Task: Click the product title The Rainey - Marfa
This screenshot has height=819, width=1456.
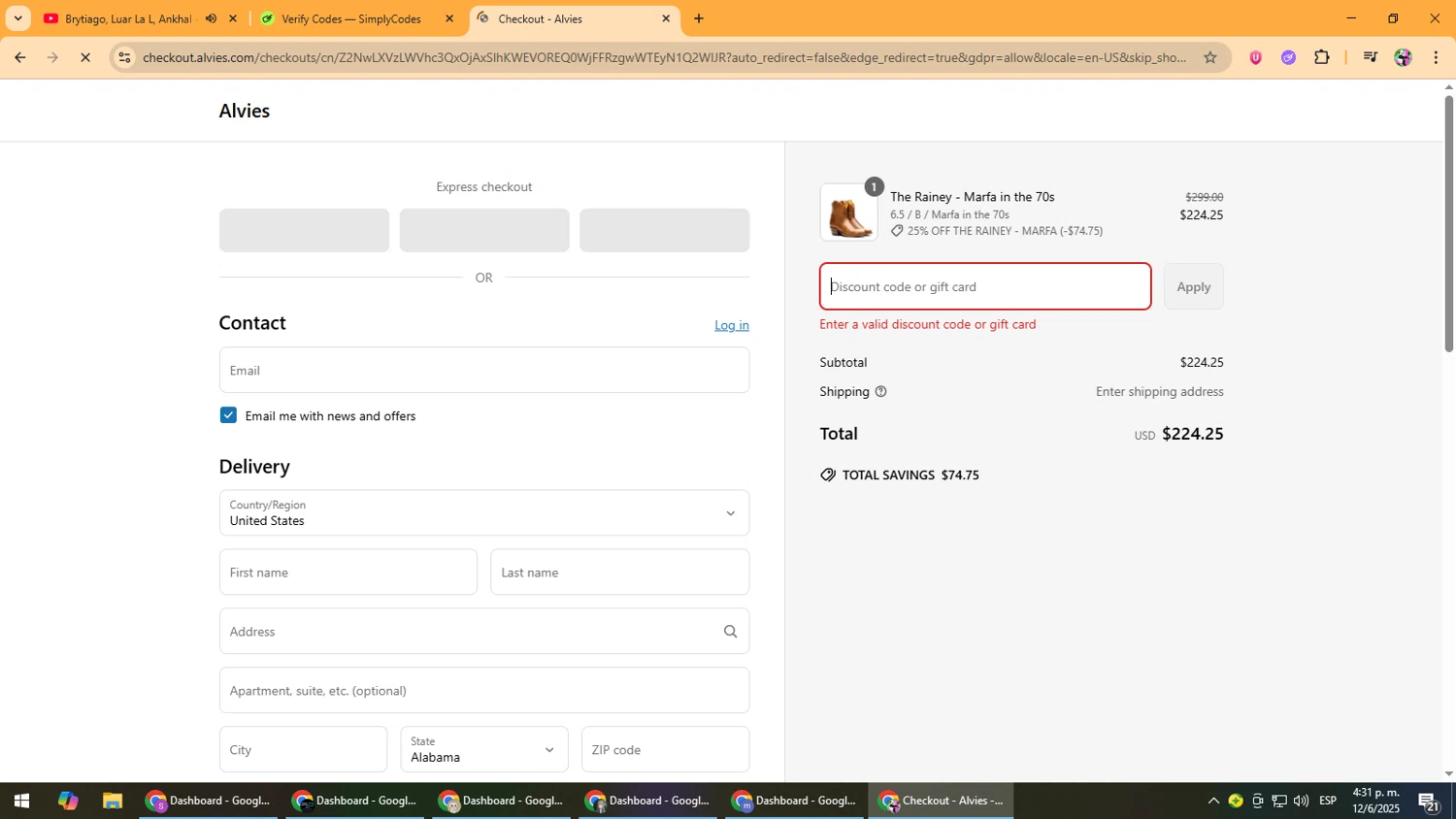Action: click(x=973, y=197)
